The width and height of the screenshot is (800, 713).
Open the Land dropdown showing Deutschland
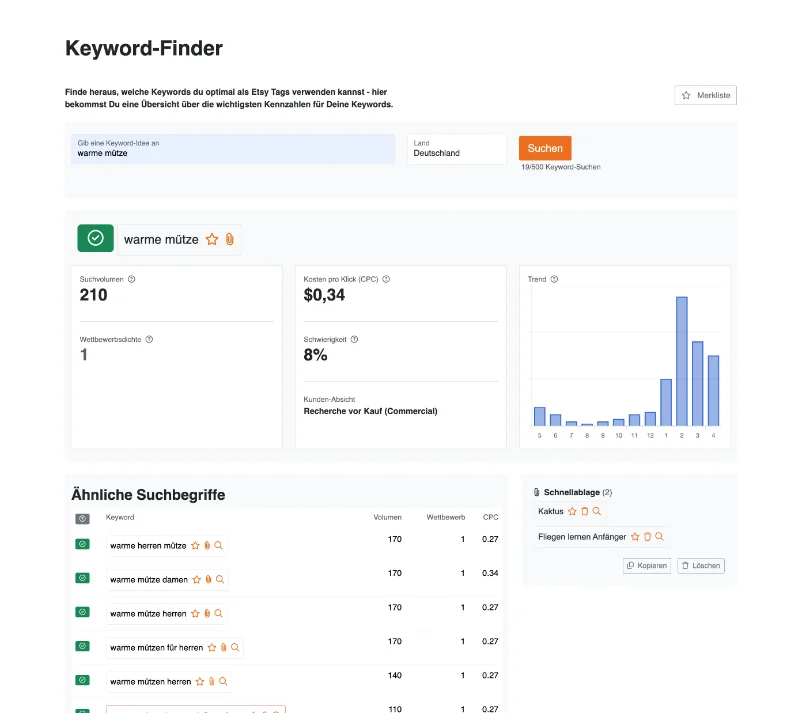point(456,149)
